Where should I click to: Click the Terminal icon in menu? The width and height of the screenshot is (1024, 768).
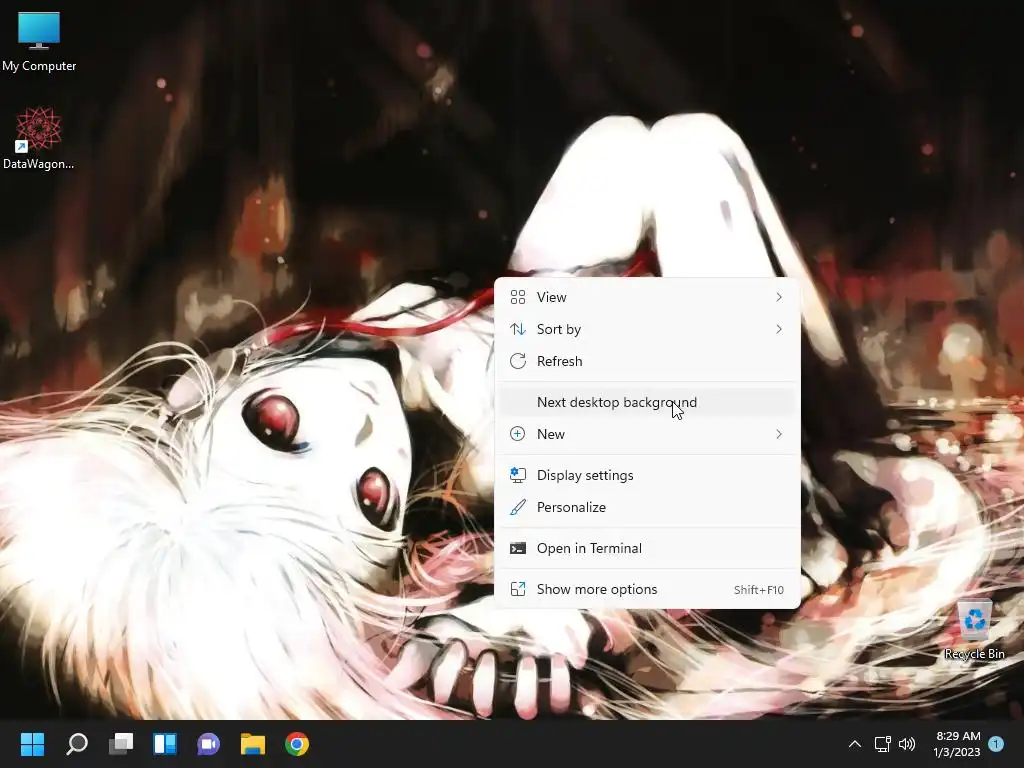click(x=518, y=549)
